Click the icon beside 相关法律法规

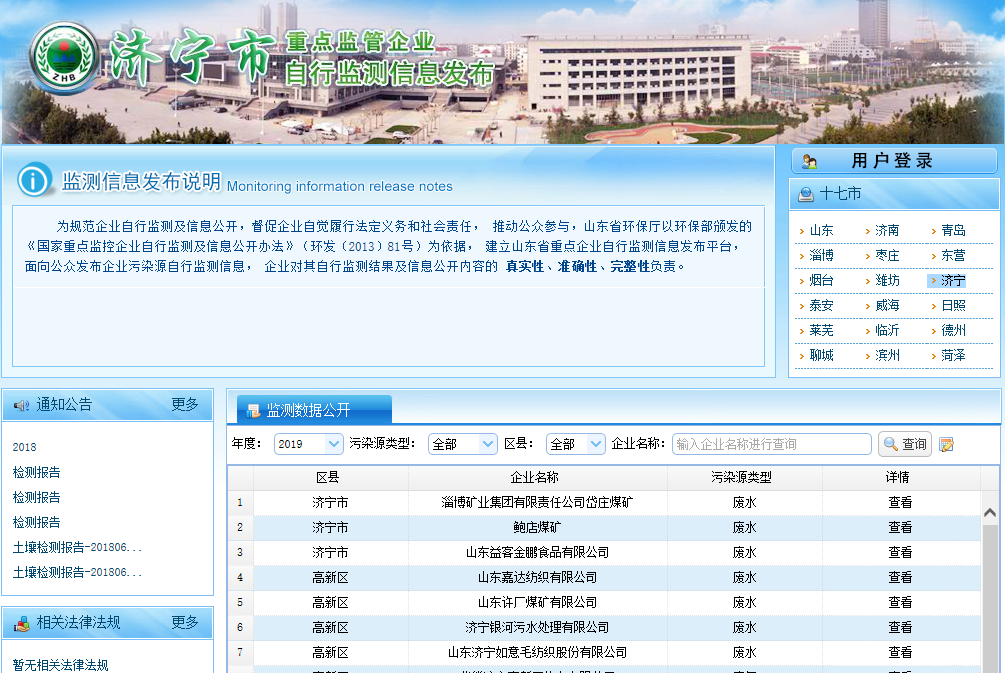point(21,623)
